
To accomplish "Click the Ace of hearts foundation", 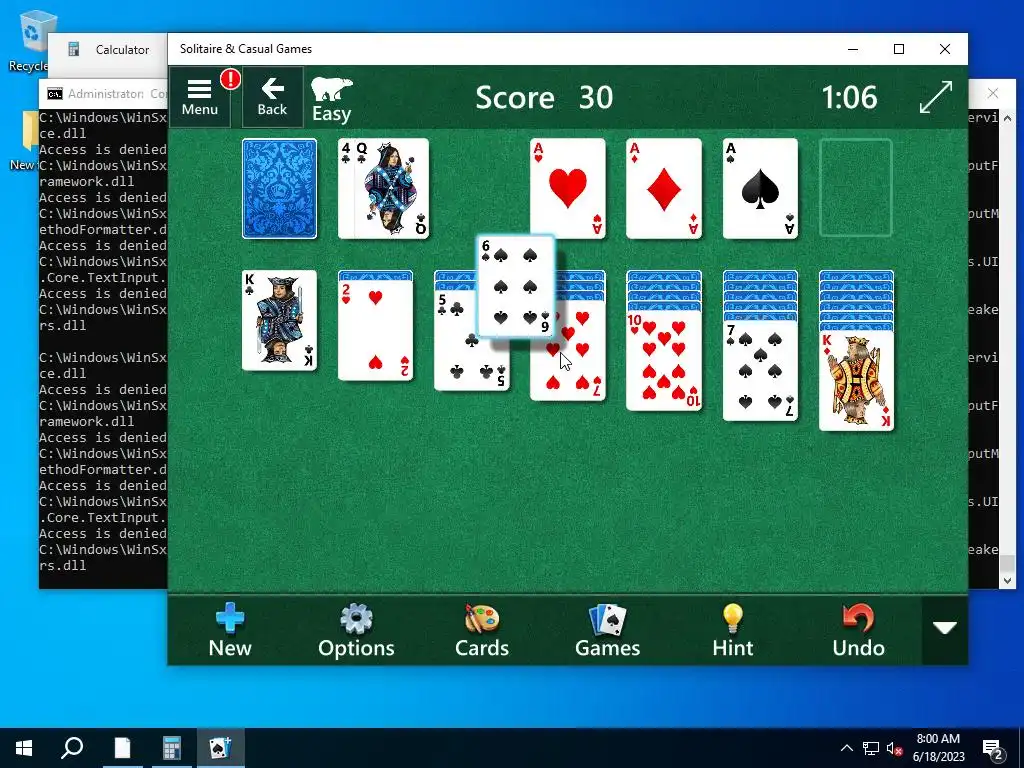I will (x=568, y=189).
